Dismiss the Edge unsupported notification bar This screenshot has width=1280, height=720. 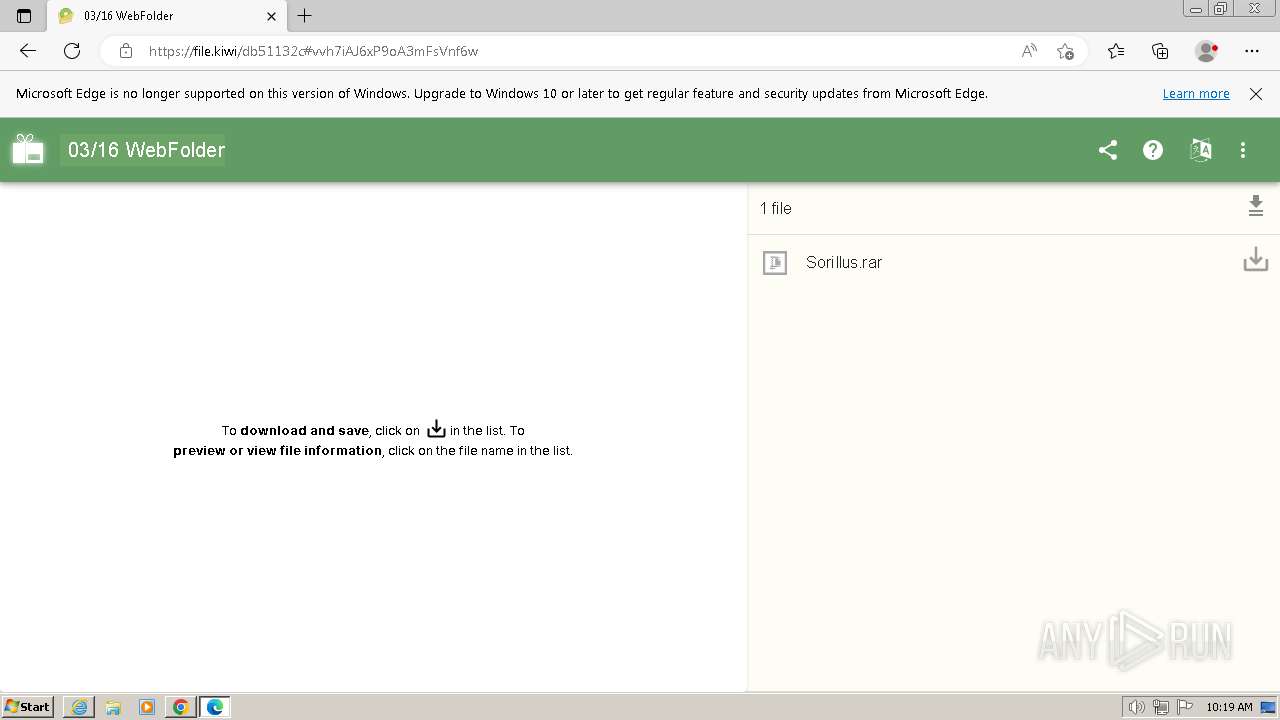1256,94
